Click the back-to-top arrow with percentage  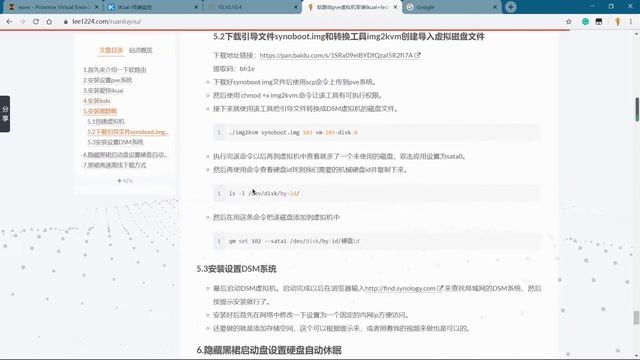tap(125, 180)
